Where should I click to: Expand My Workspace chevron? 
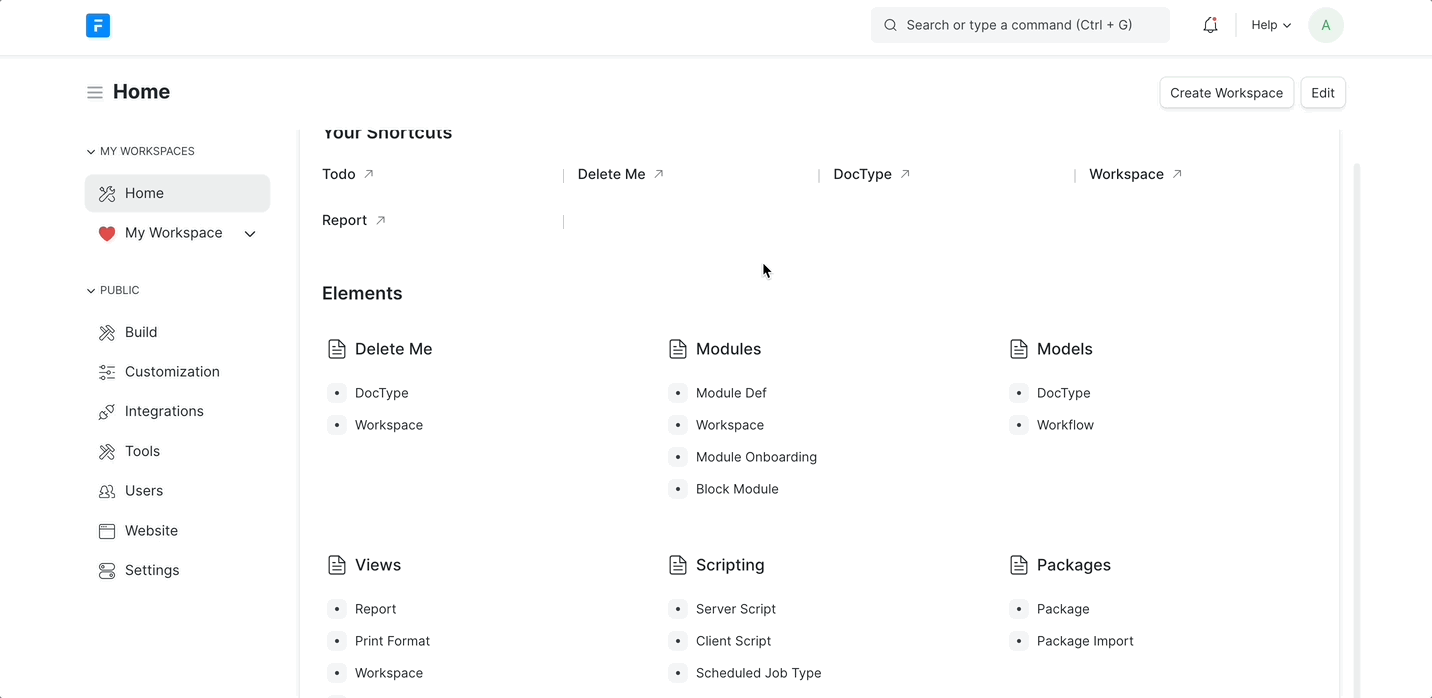coord(250,234)
